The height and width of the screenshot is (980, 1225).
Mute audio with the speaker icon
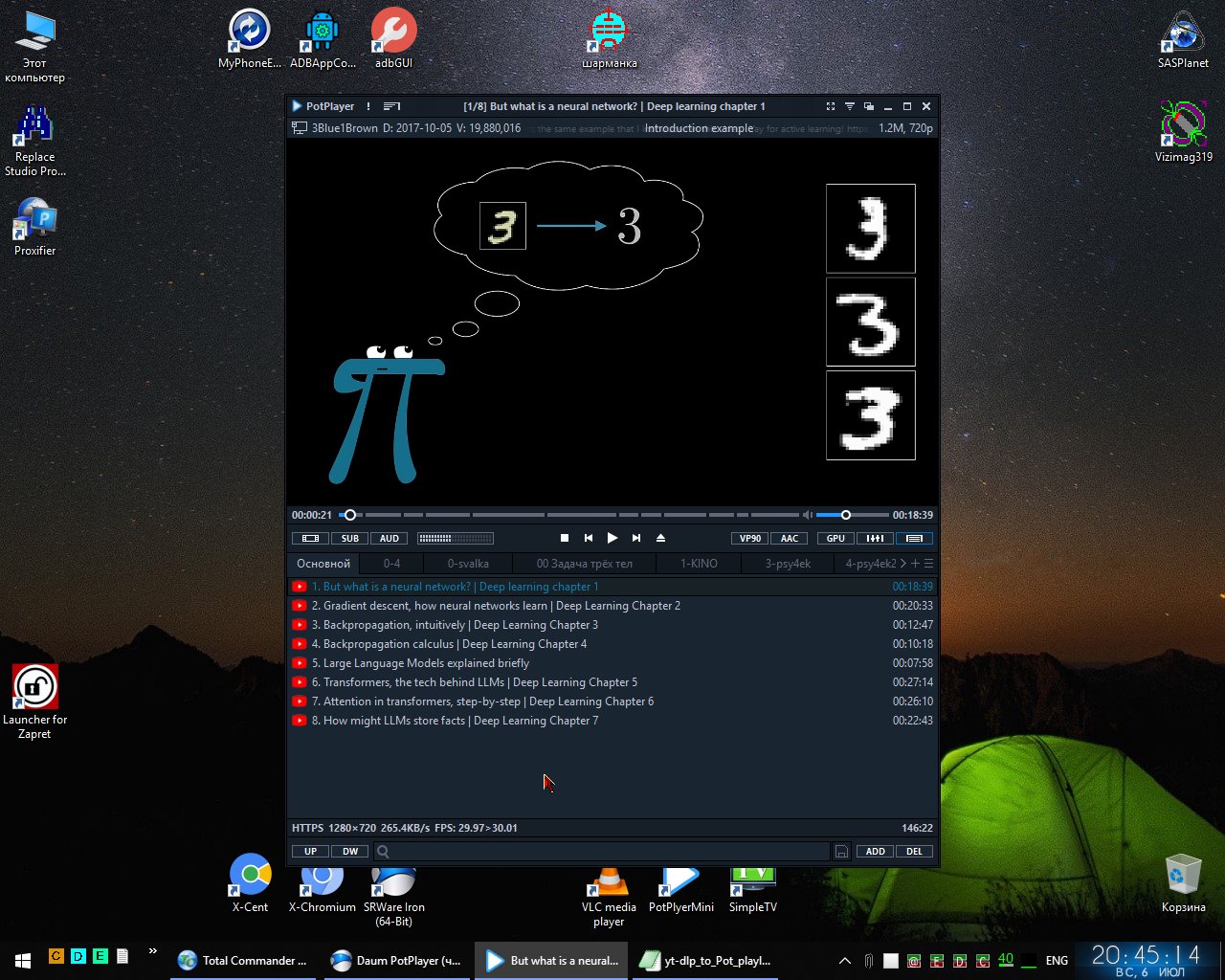(807, 515)
